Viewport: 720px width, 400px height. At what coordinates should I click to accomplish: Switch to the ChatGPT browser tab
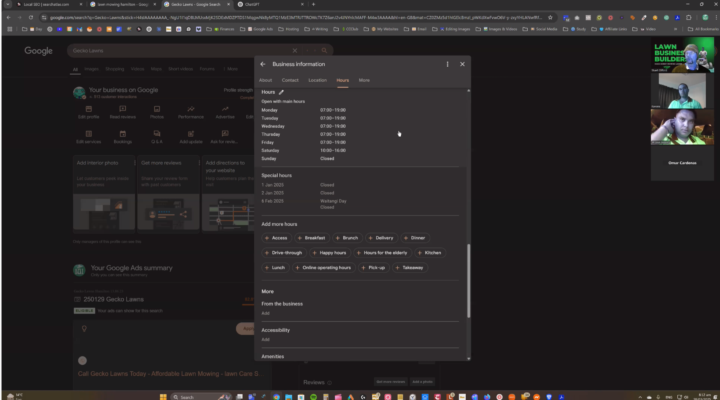pyautogui.click(x=271, y=4)
